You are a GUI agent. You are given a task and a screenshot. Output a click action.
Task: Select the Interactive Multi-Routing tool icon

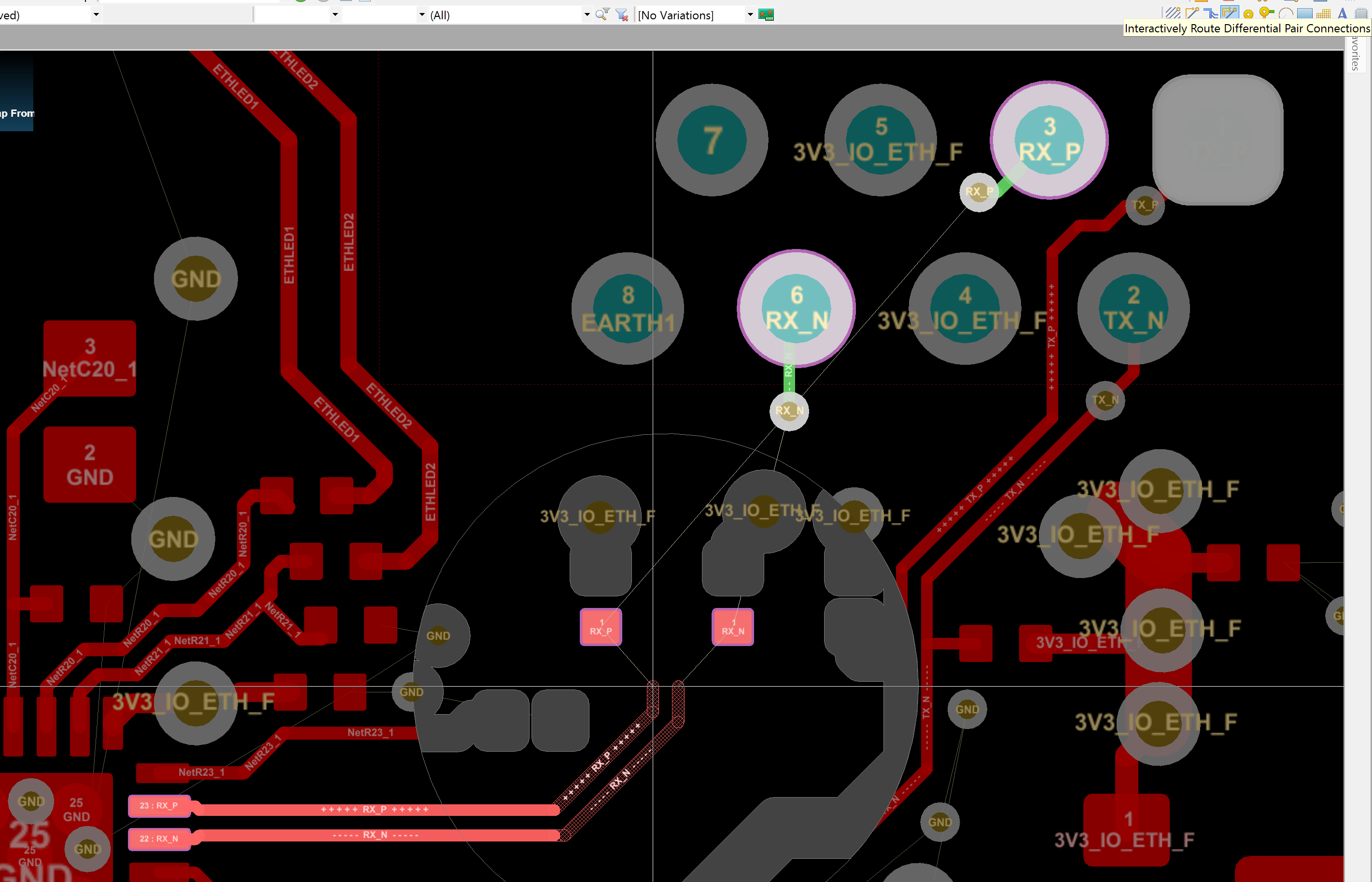tap(1173, 14)
